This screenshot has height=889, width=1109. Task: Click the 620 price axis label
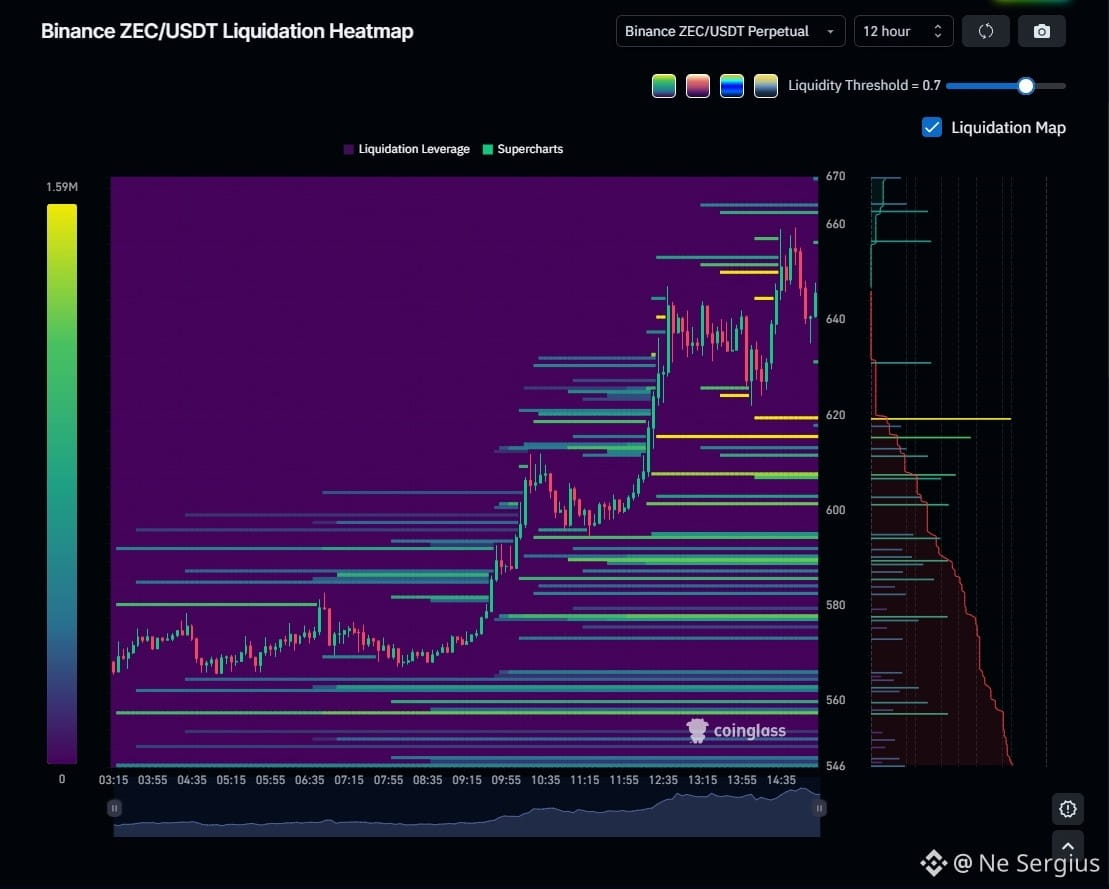tap(835, 415)
